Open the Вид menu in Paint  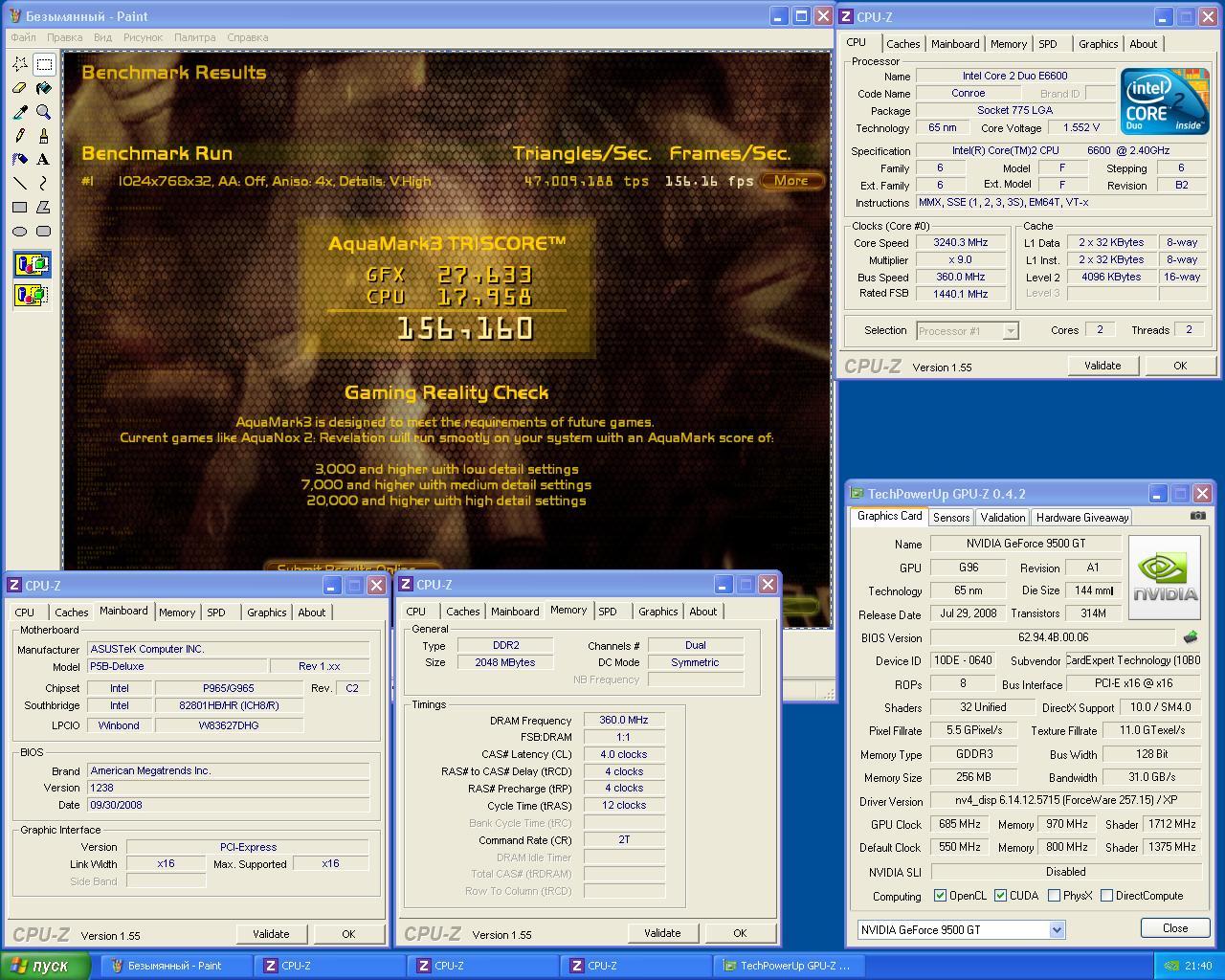[102, 37]
